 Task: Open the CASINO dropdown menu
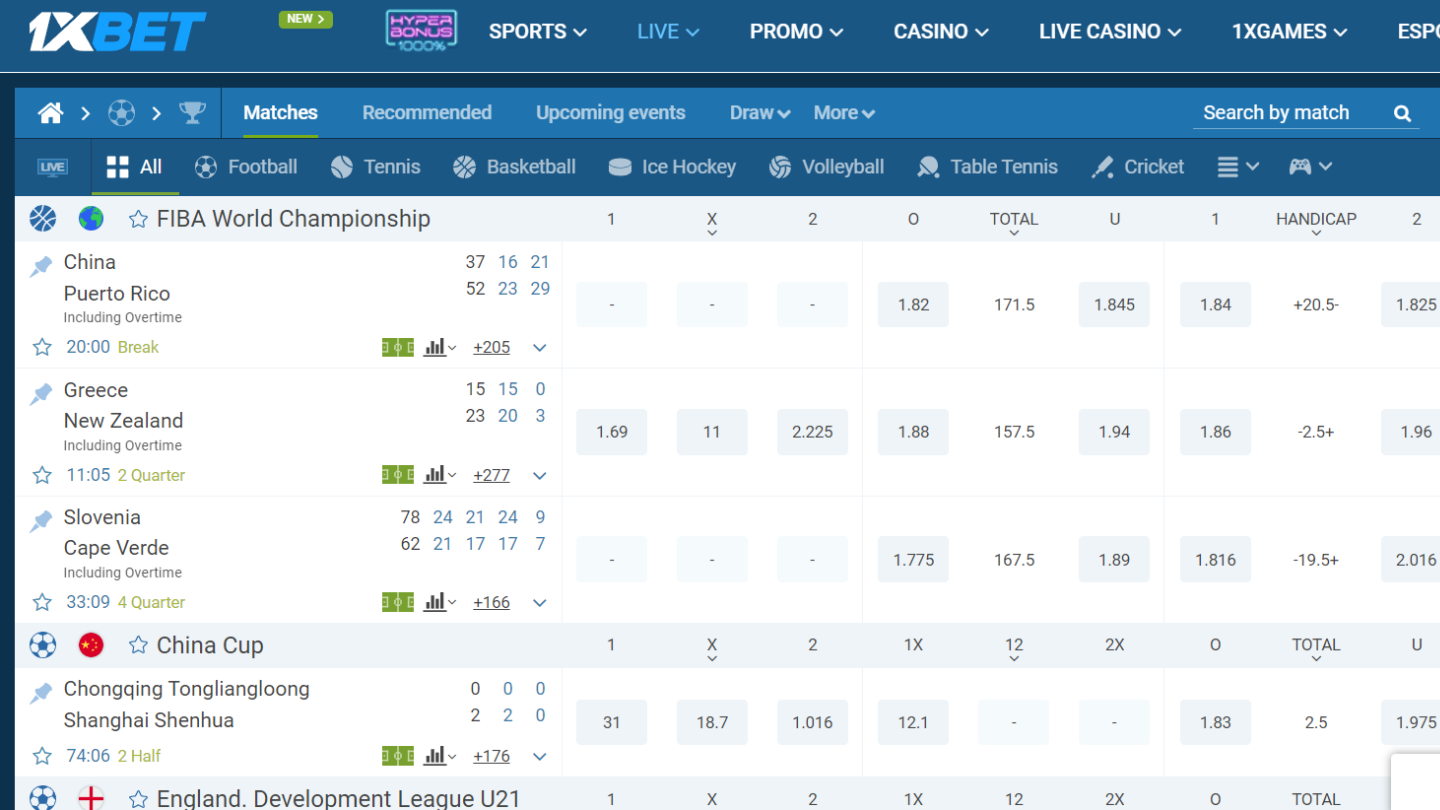[x=941, y=32]
